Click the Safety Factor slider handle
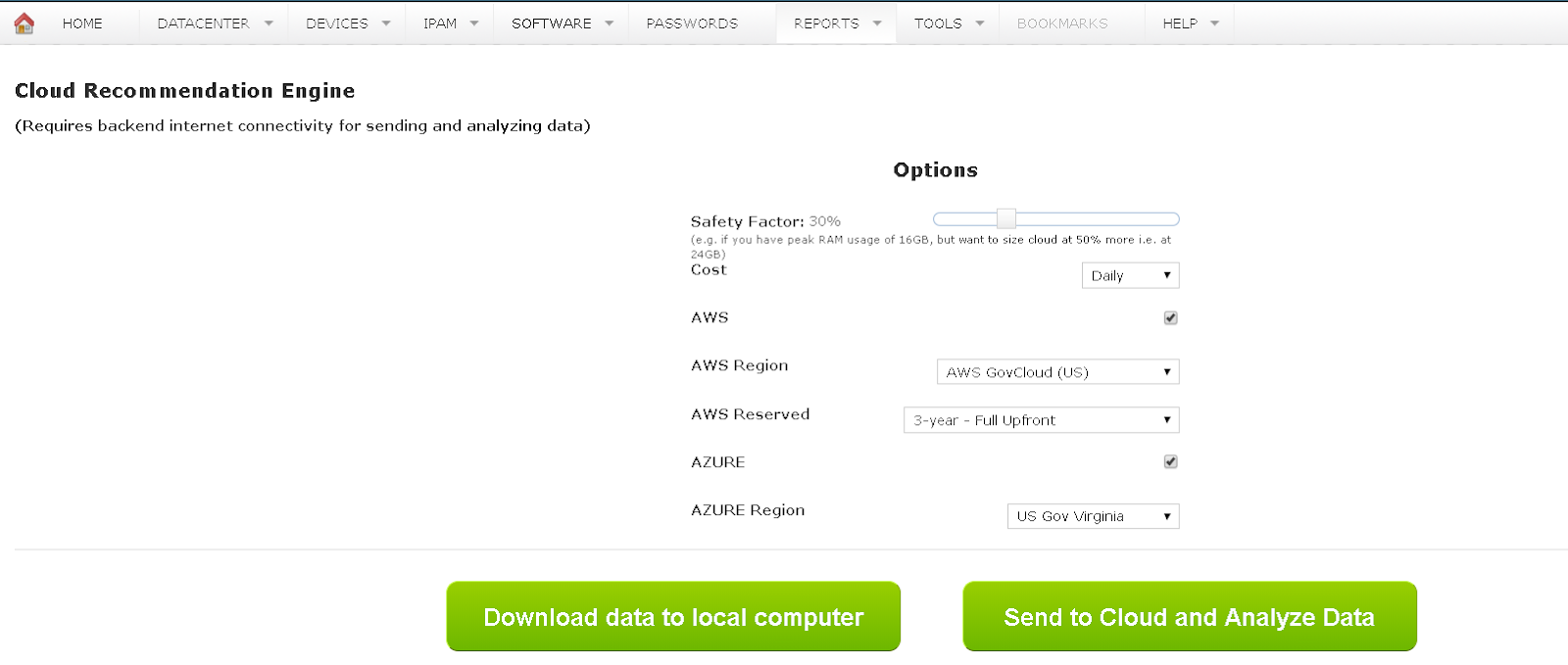 click(1006, 218)
